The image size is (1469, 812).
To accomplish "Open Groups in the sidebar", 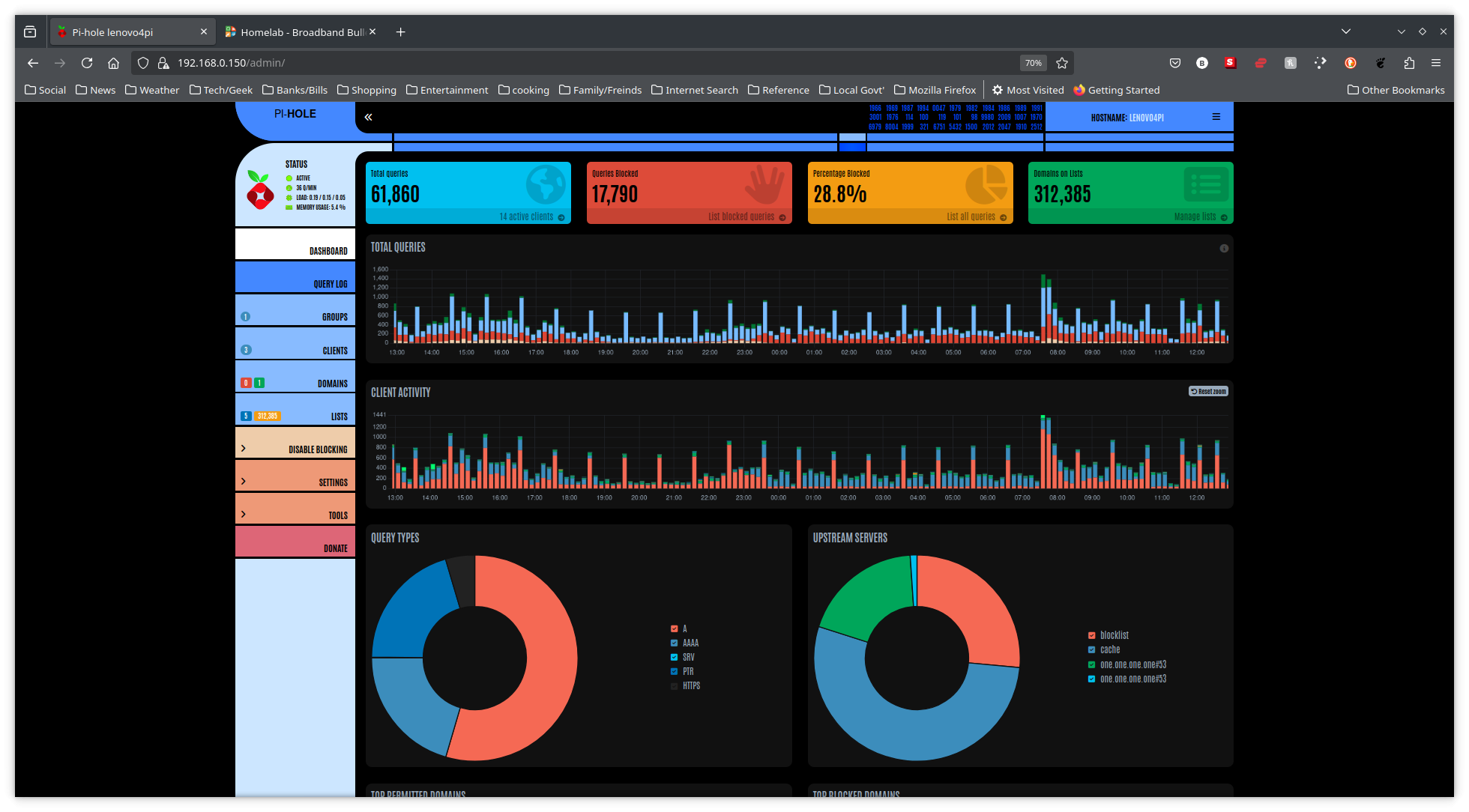I will tap(295, 310).
